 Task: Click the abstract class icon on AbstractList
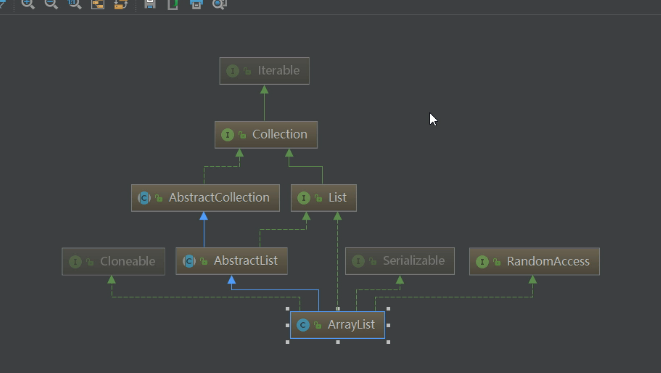(x=189, y=261)
